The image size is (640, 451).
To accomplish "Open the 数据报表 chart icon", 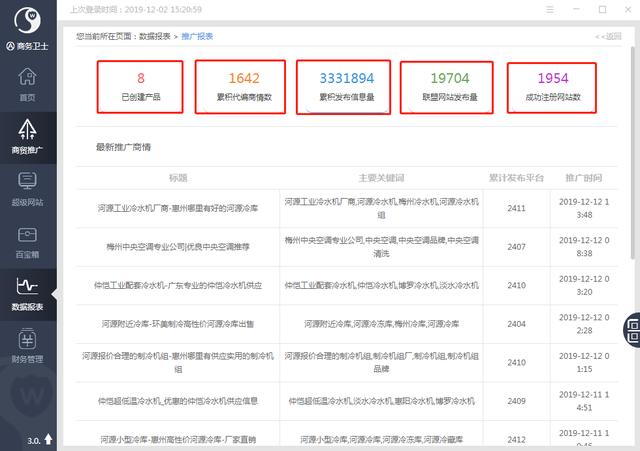I will 27,292.
